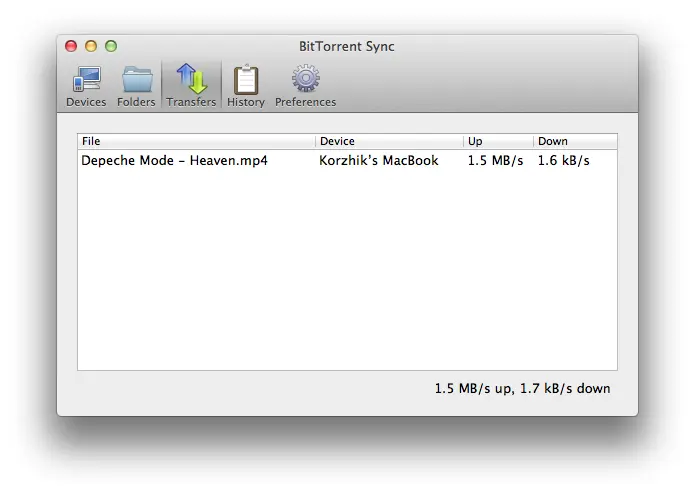Click the 1.6 kB/s download speed cell
695x495 pixels.
pyautogui.click(x=563, y=160)
